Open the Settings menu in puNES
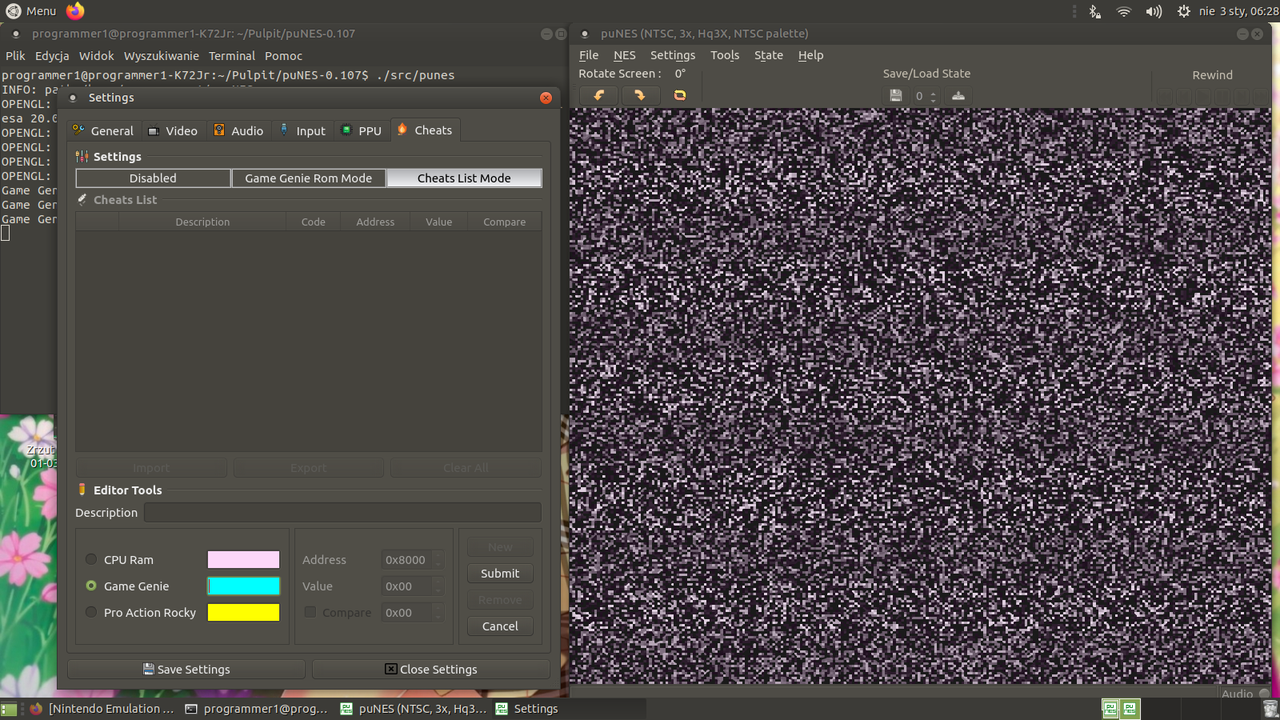This screenshot has width=1280, height=720. pyautogui.click(x=672, y=55)
